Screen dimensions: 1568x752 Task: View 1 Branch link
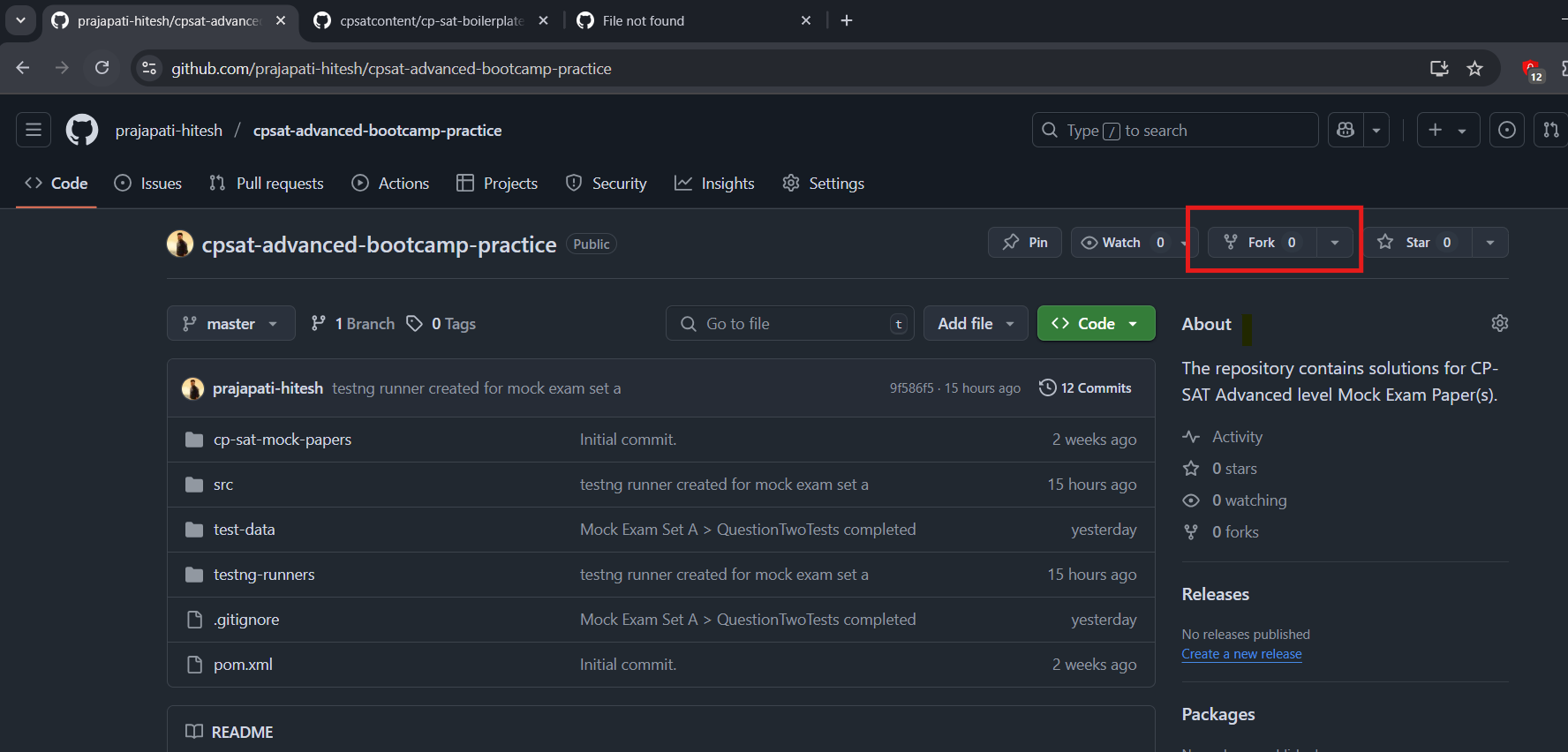353,324
